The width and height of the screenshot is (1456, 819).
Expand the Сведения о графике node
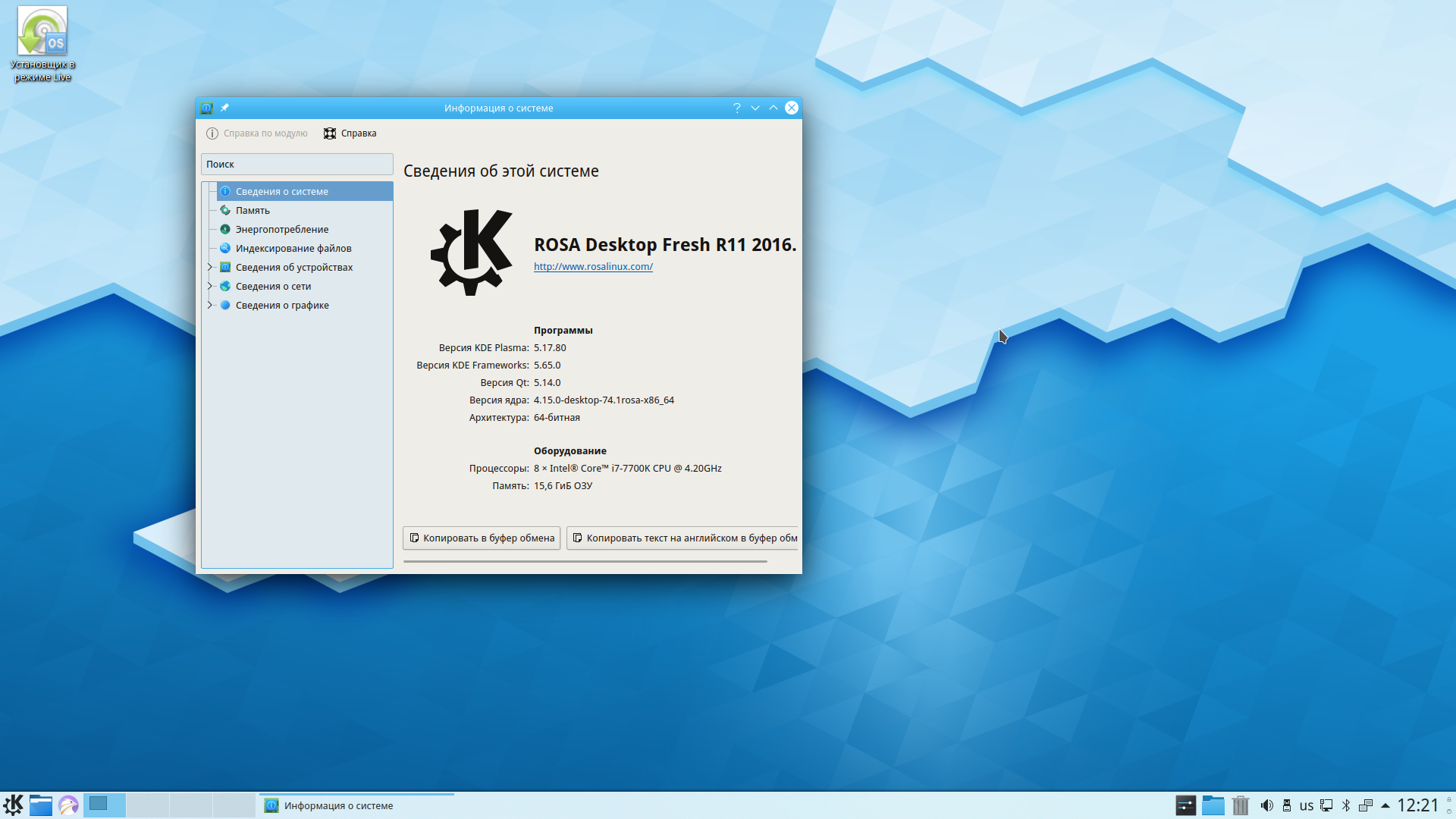click(210, 305)
